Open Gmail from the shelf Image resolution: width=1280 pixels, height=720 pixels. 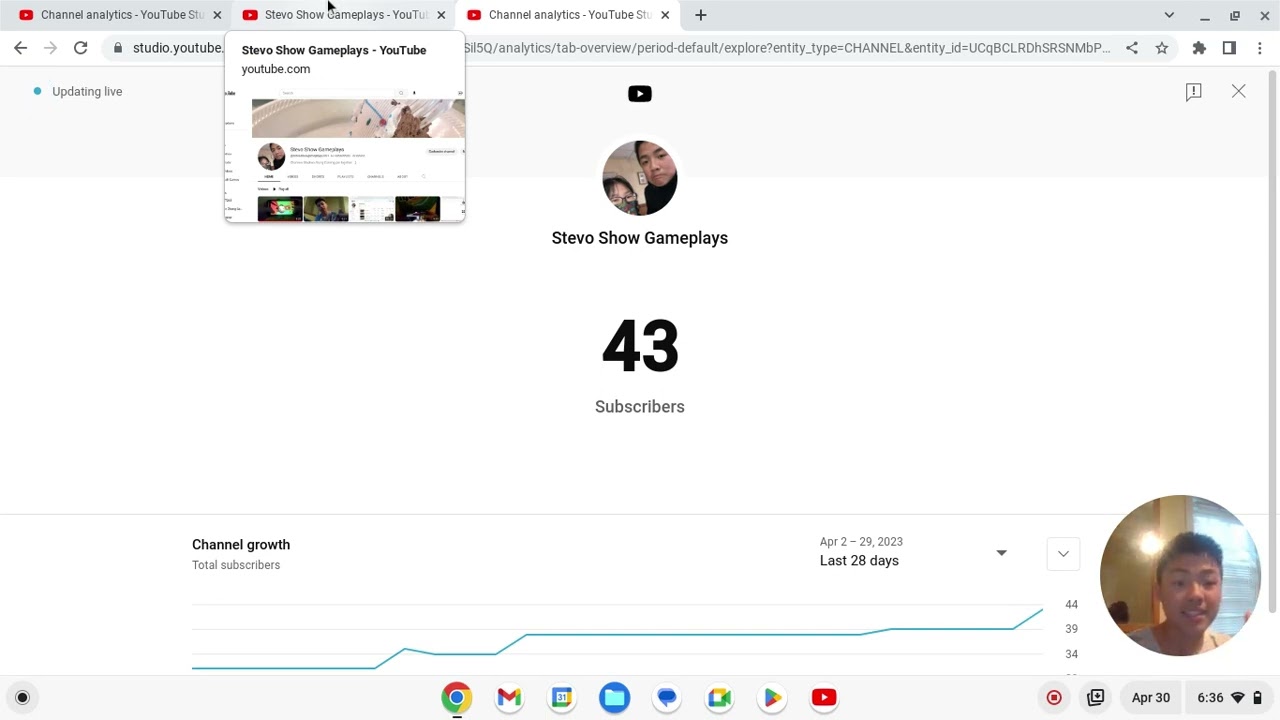click(x=510, y=698)
